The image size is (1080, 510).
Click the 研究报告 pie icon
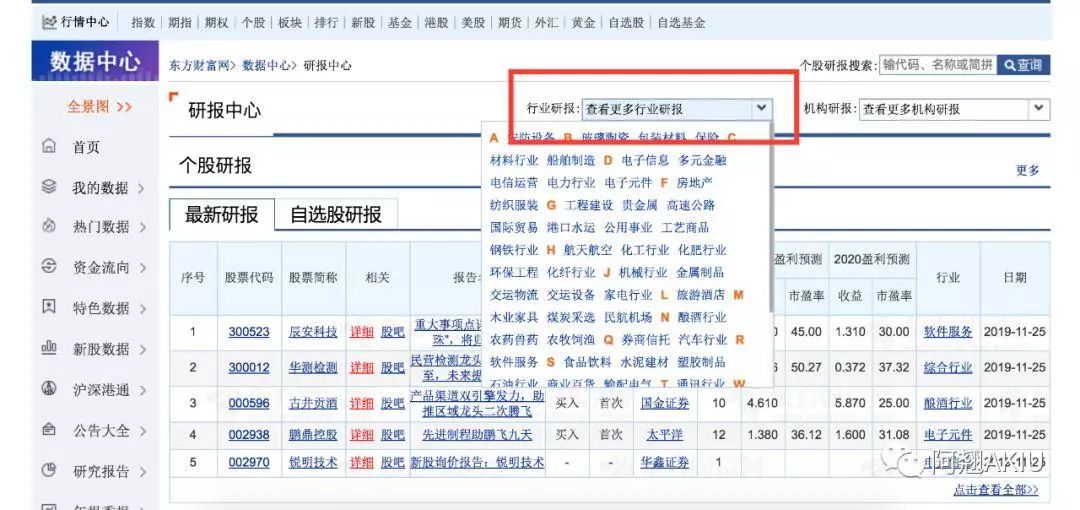click(48, 471)
